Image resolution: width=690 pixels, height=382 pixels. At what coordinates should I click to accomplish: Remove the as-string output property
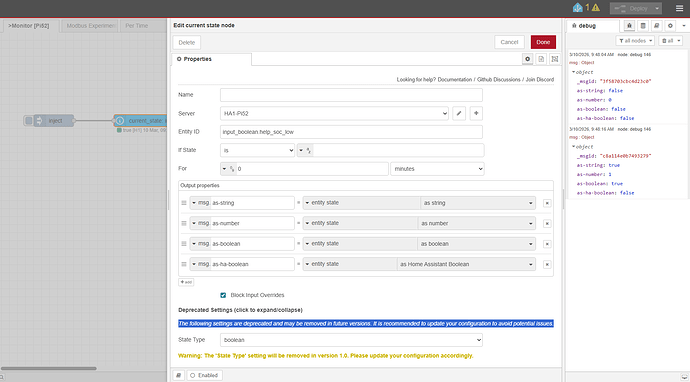tap(547, 203)
